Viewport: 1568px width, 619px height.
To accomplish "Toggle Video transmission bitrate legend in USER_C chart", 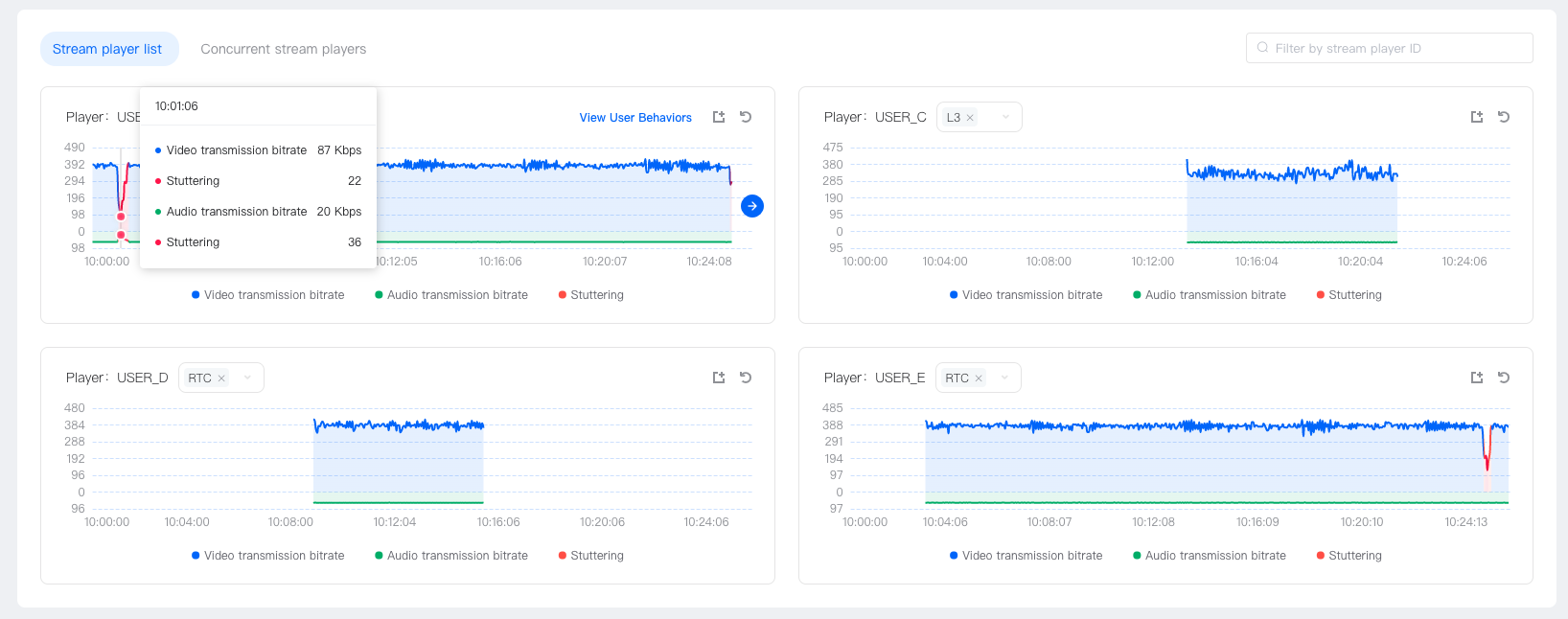I will coord(1025,295).
